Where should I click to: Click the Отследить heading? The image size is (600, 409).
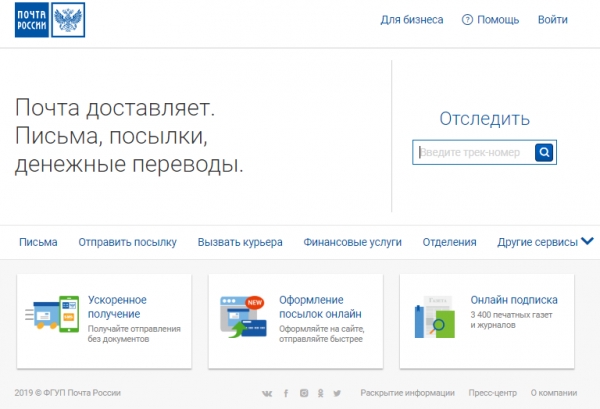pos(484,119)
